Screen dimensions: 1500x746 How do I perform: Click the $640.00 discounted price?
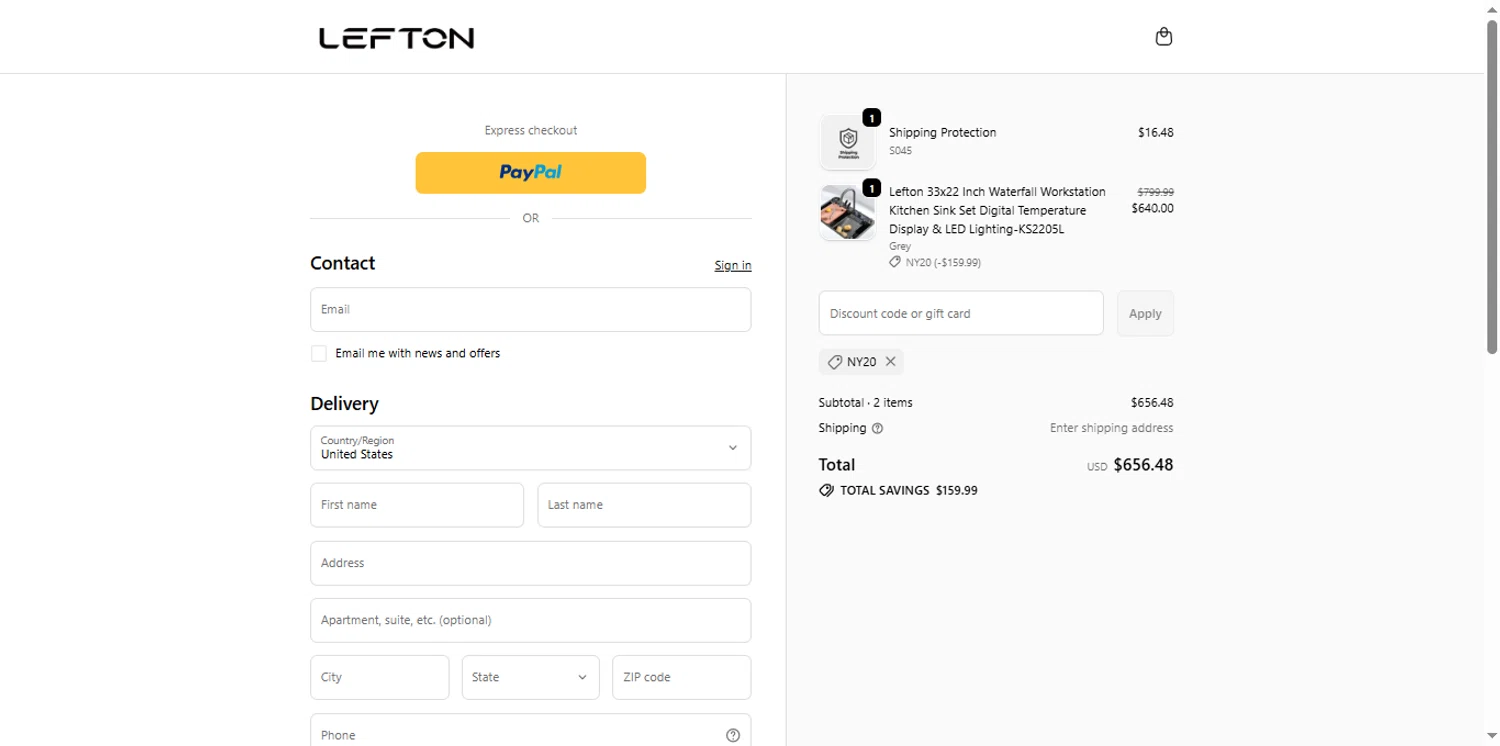pyautogui.click(x=1153, y=209)
